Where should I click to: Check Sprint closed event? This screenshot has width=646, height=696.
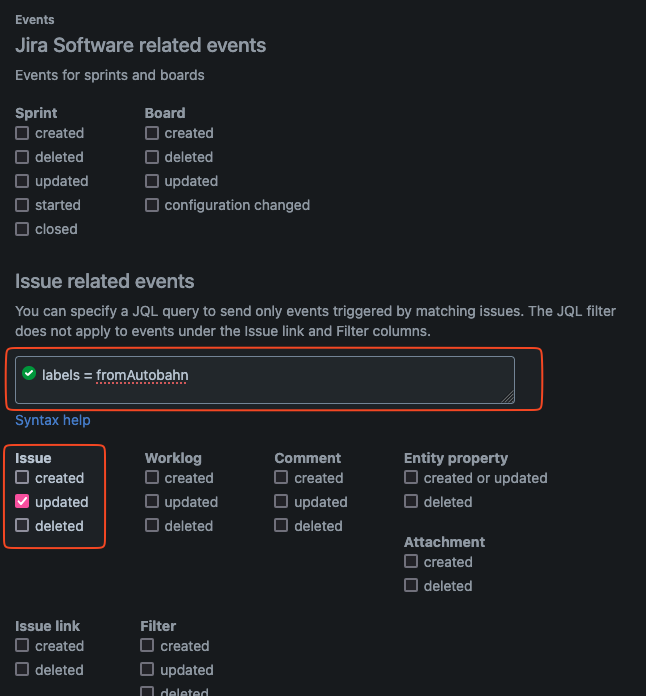tap(22, 229)
